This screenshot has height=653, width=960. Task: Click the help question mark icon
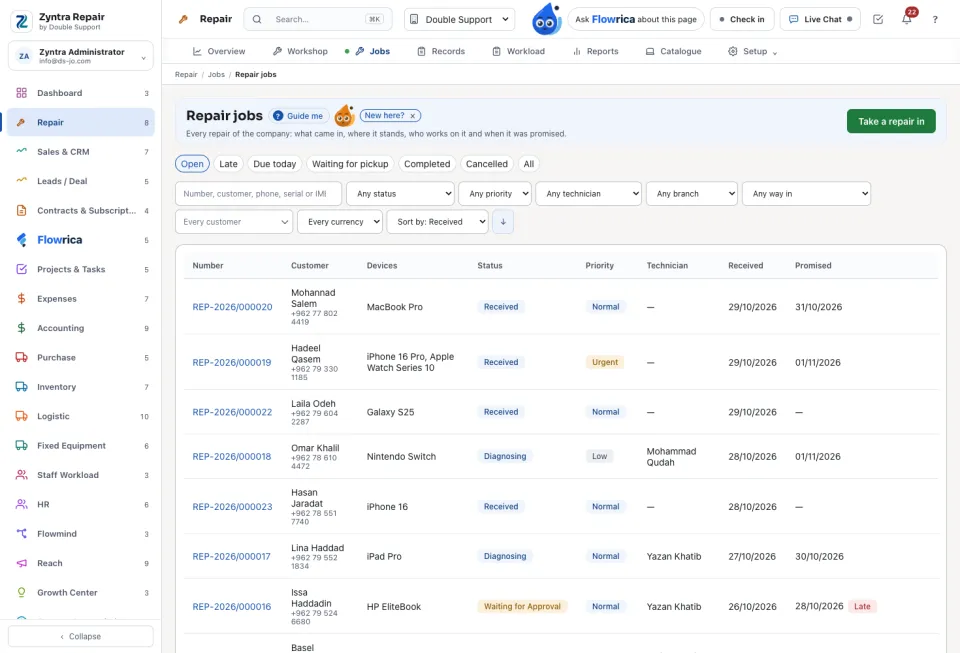point(935,20)
